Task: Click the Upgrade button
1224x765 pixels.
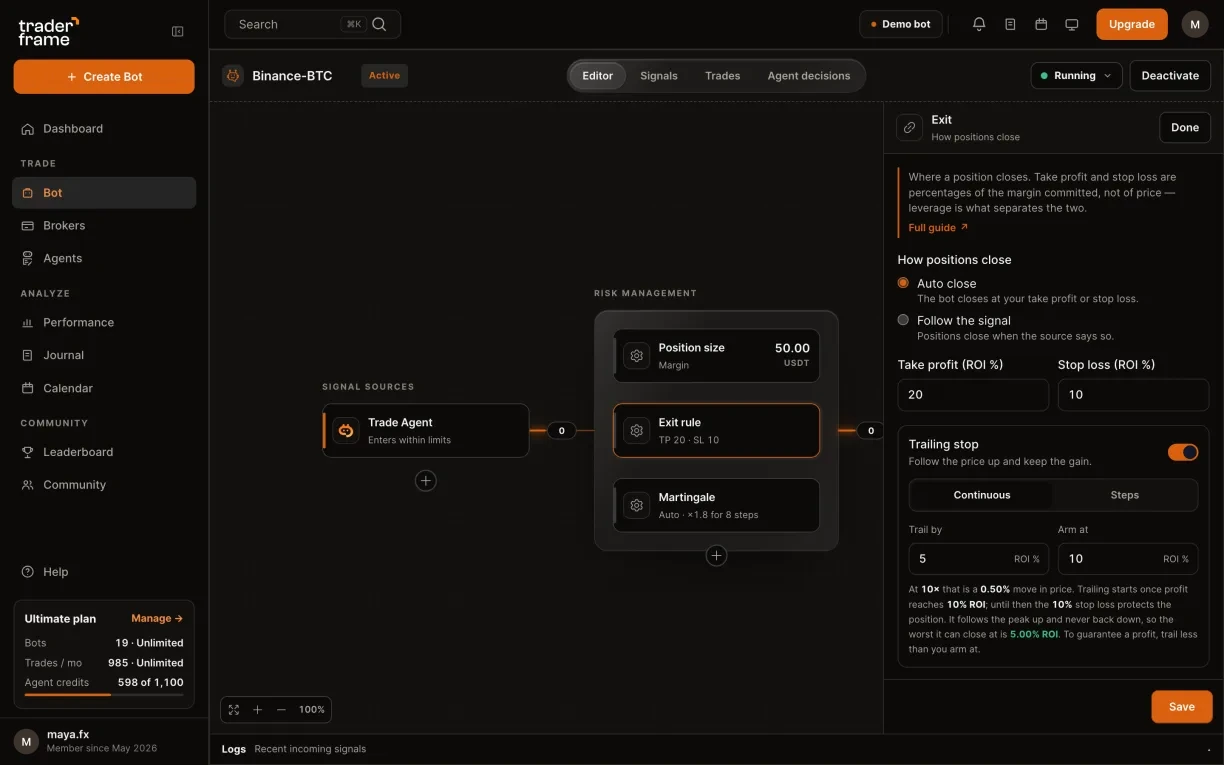Action: point(1132,24)
